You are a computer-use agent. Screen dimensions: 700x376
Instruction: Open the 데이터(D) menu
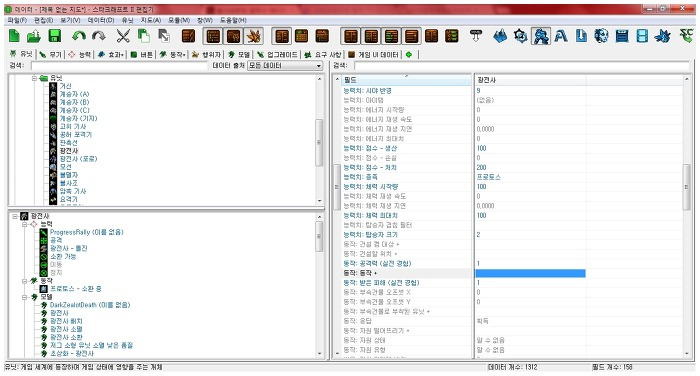[101, 20]
